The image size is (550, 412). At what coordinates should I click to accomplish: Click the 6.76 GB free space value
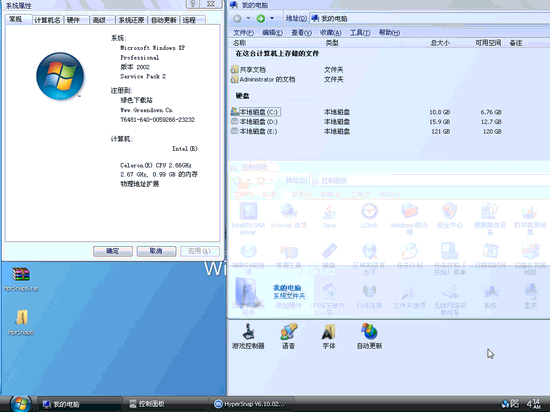491,112
